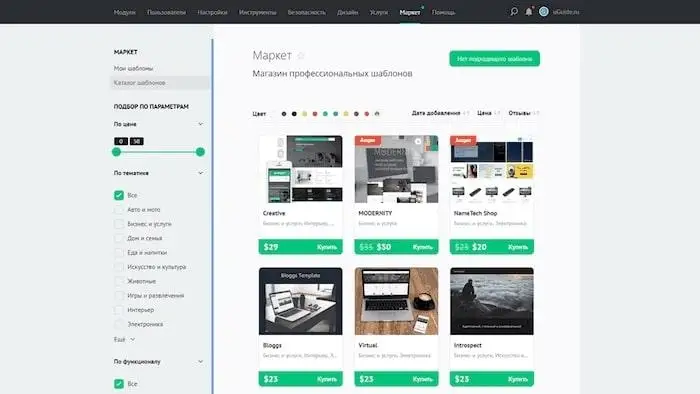The width and height of the screenshot is (700, 394).
Task: Open the MODERNITY template thumbnail
Action: coord(396,170)
